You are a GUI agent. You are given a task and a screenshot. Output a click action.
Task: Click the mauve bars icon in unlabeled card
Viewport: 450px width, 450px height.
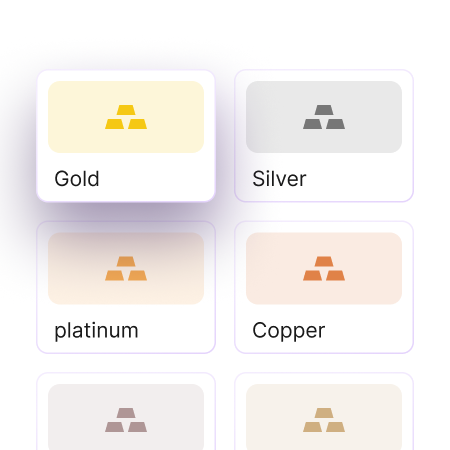(x=126, y=420)
